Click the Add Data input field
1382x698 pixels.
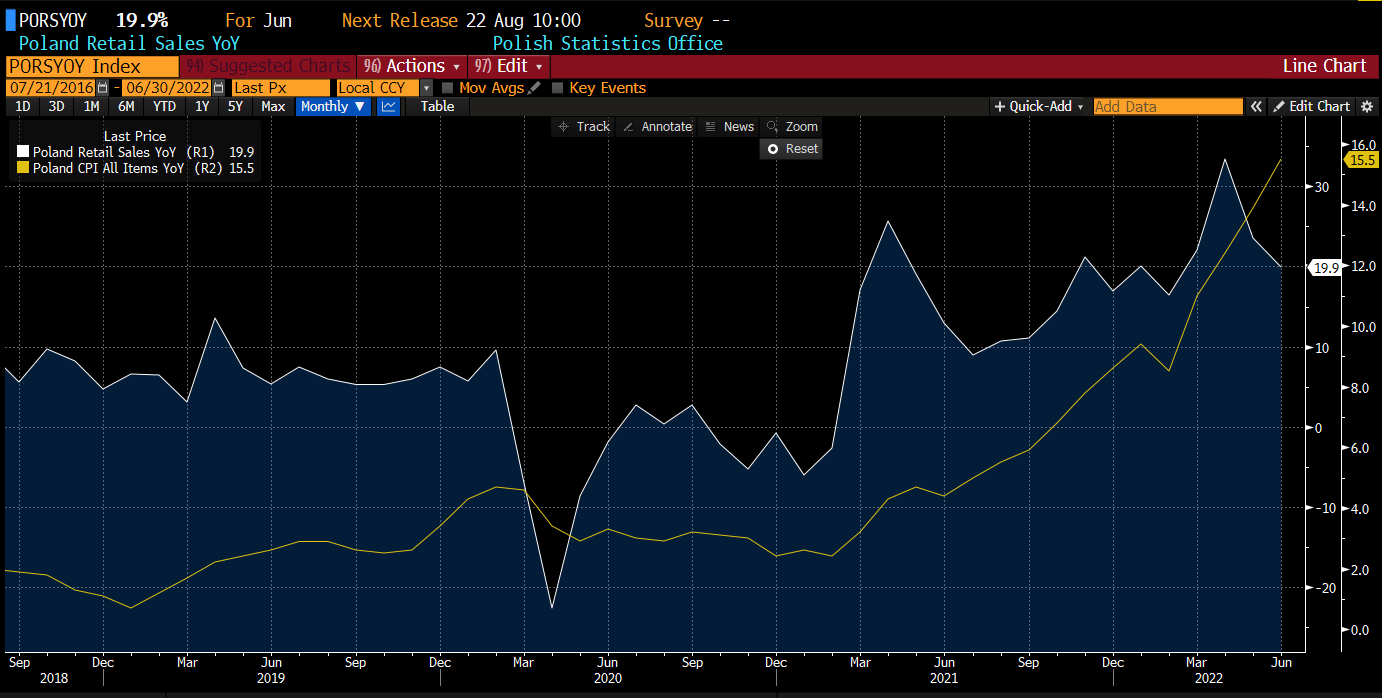1167,106
